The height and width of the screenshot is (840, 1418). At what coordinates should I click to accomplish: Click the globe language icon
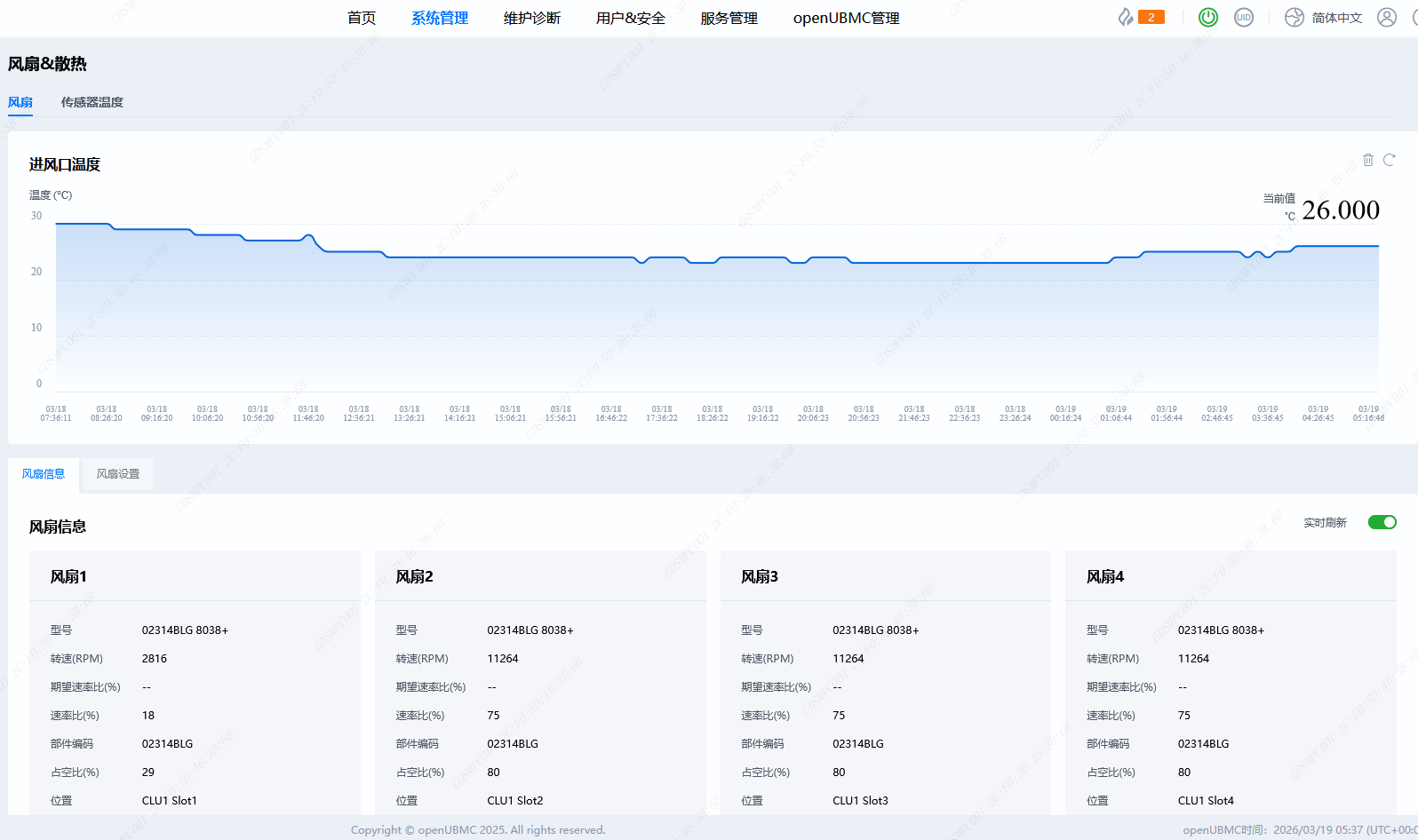tap(1295, 17)
